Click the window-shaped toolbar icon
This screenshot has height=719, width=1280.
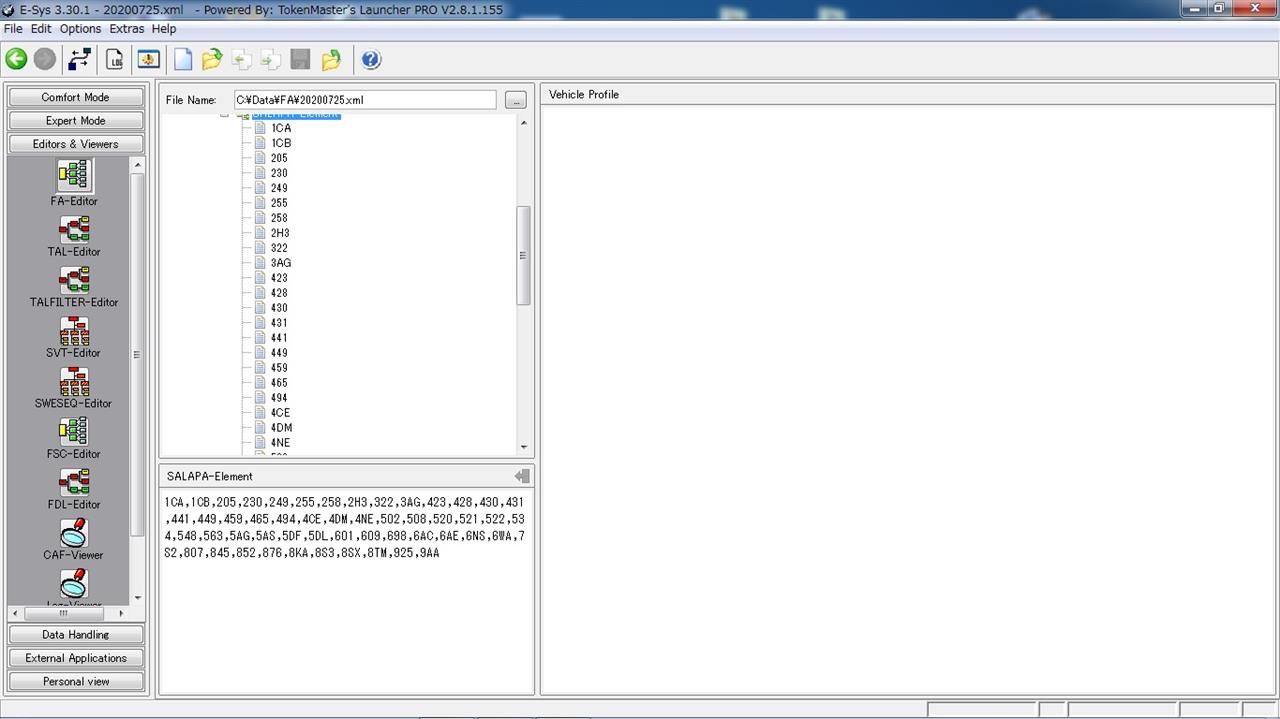[x=148, y=60]
